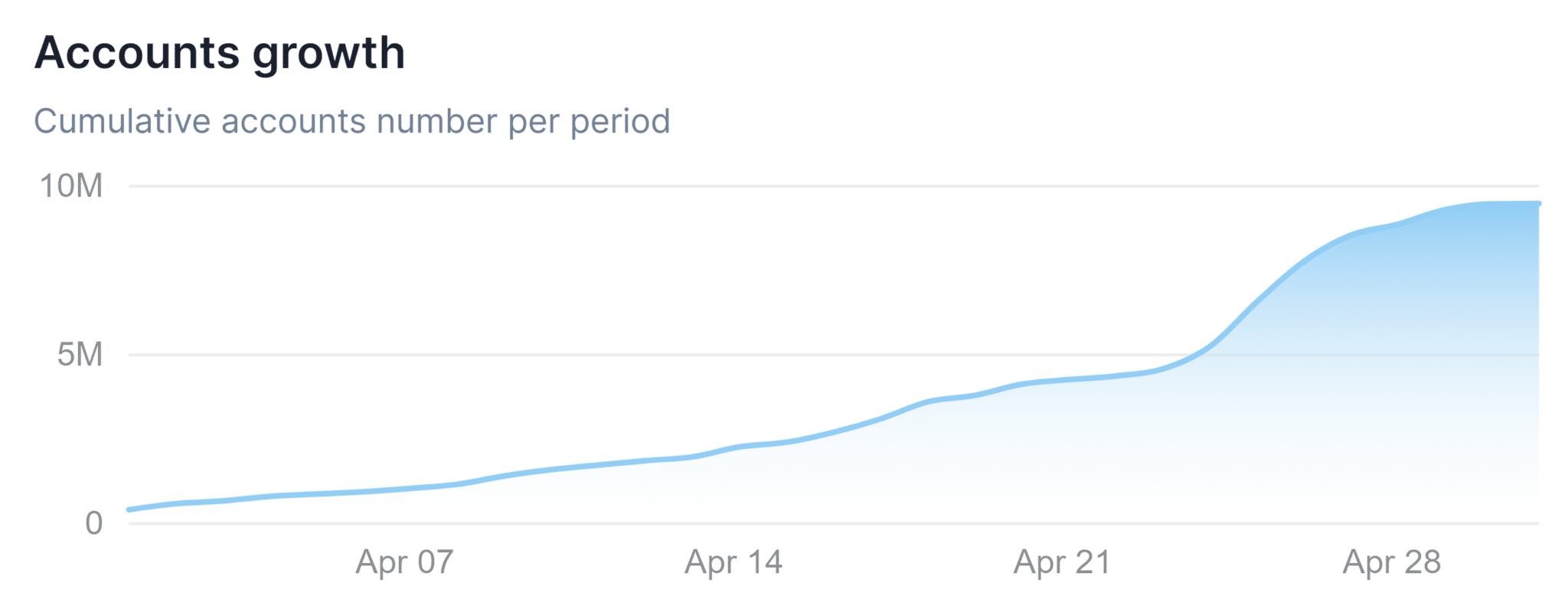The width and height of the screenshot is (1568, 603).
Task: Click the zero baseline axis above Apr 21
Action: point(1062,523)
